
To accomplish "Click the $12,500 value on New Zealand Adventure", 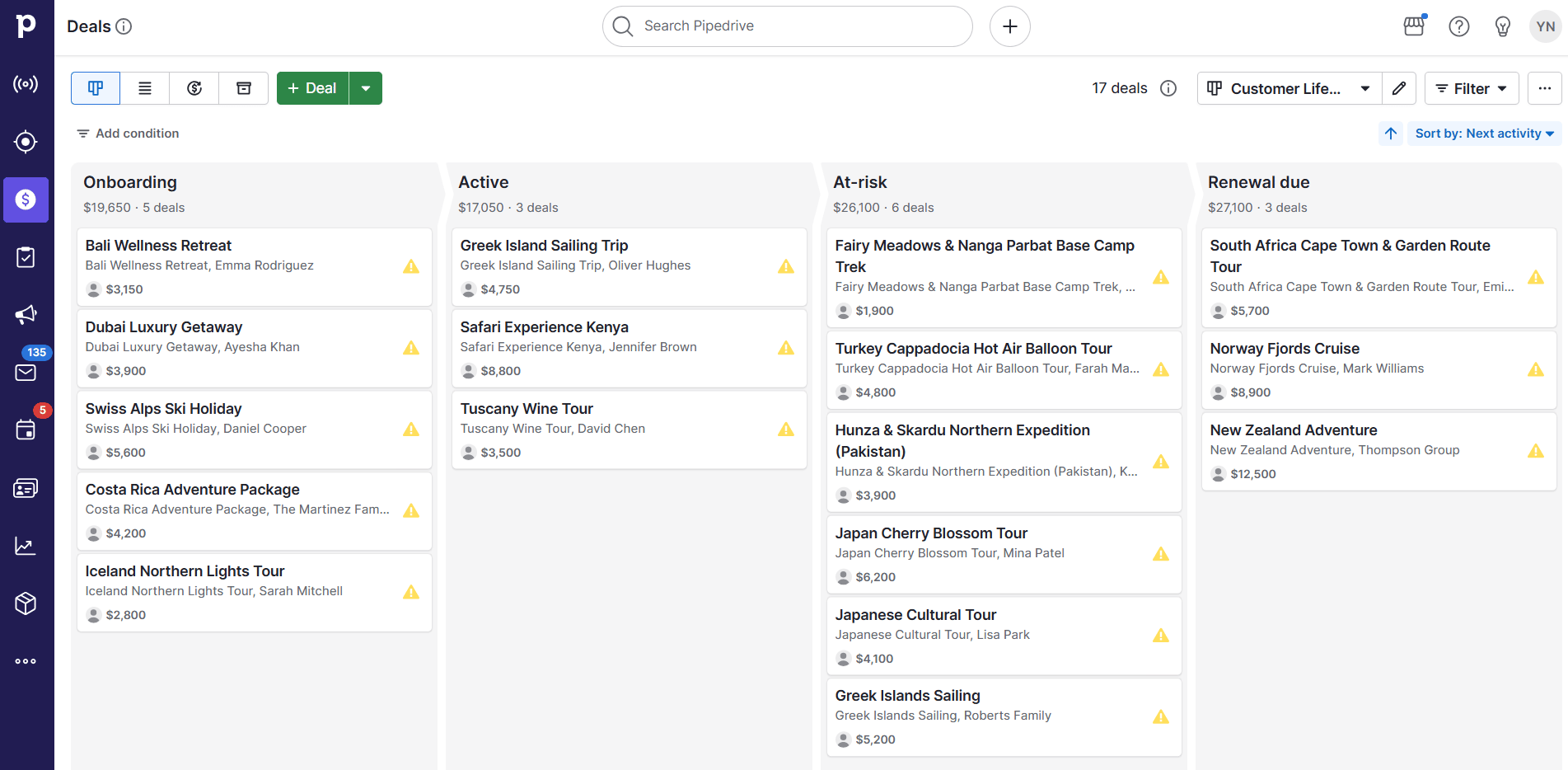I will click(x=1253, y=474).
